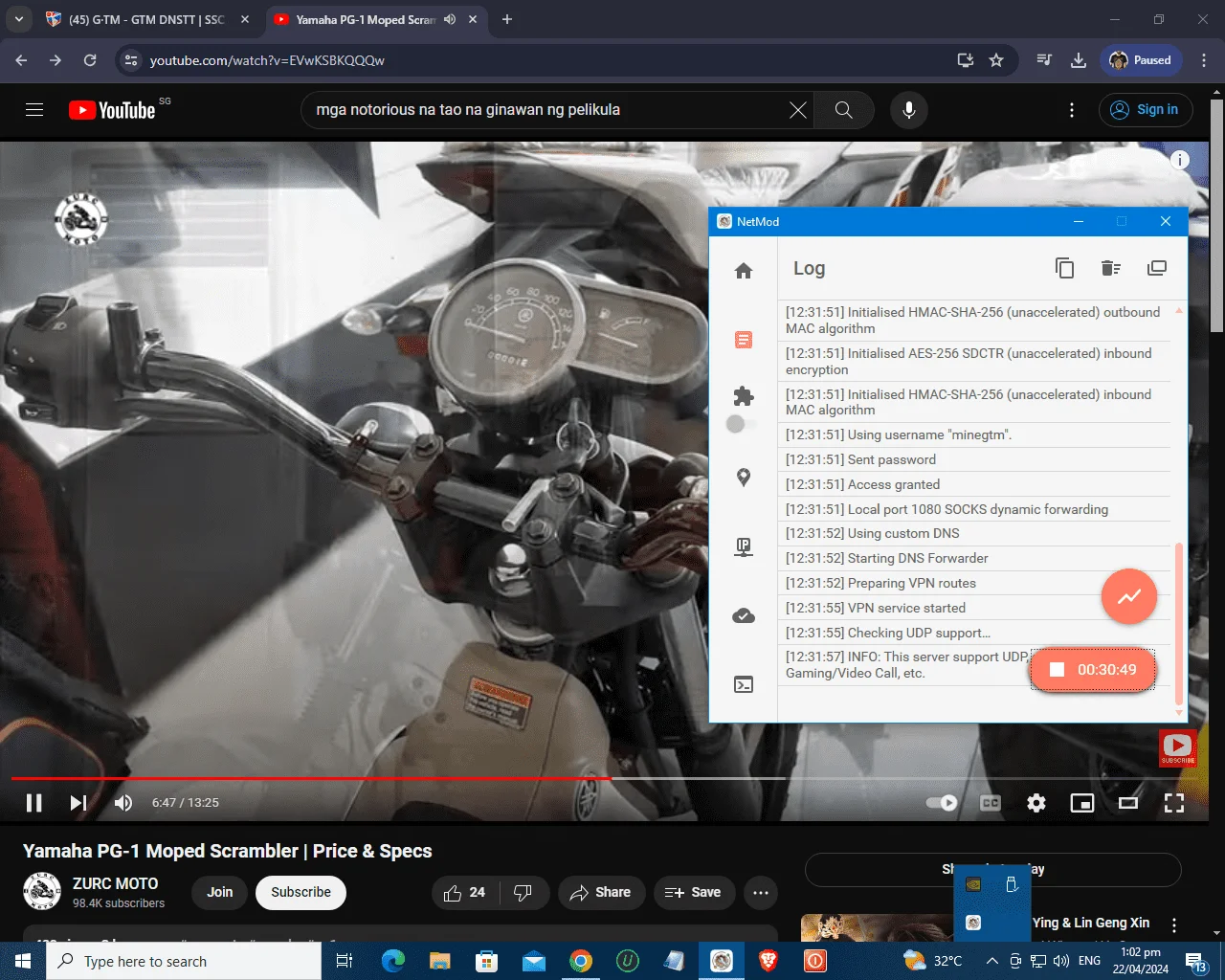Open NetMod terminal console icon

744,684
